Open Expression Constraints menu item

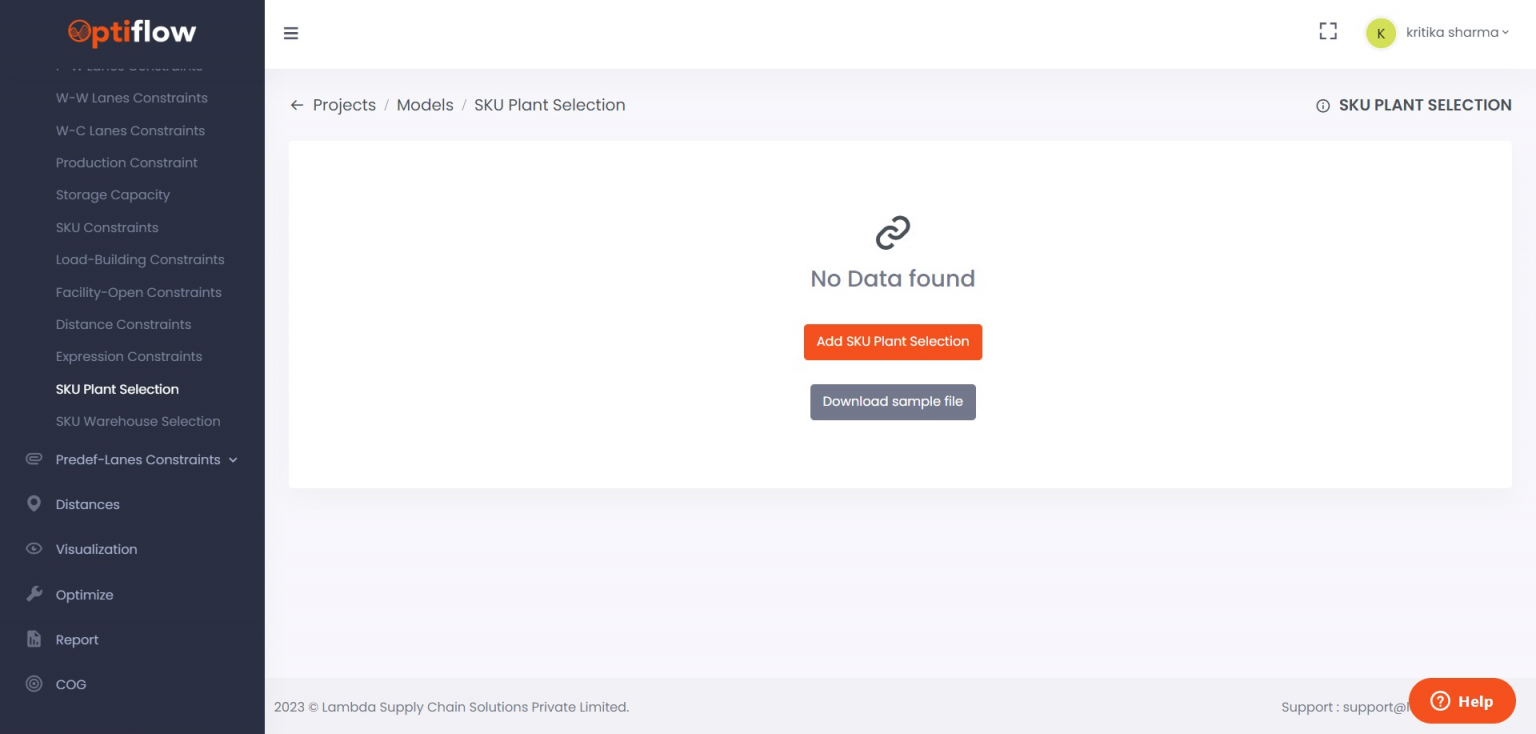(x=129, y=356)
